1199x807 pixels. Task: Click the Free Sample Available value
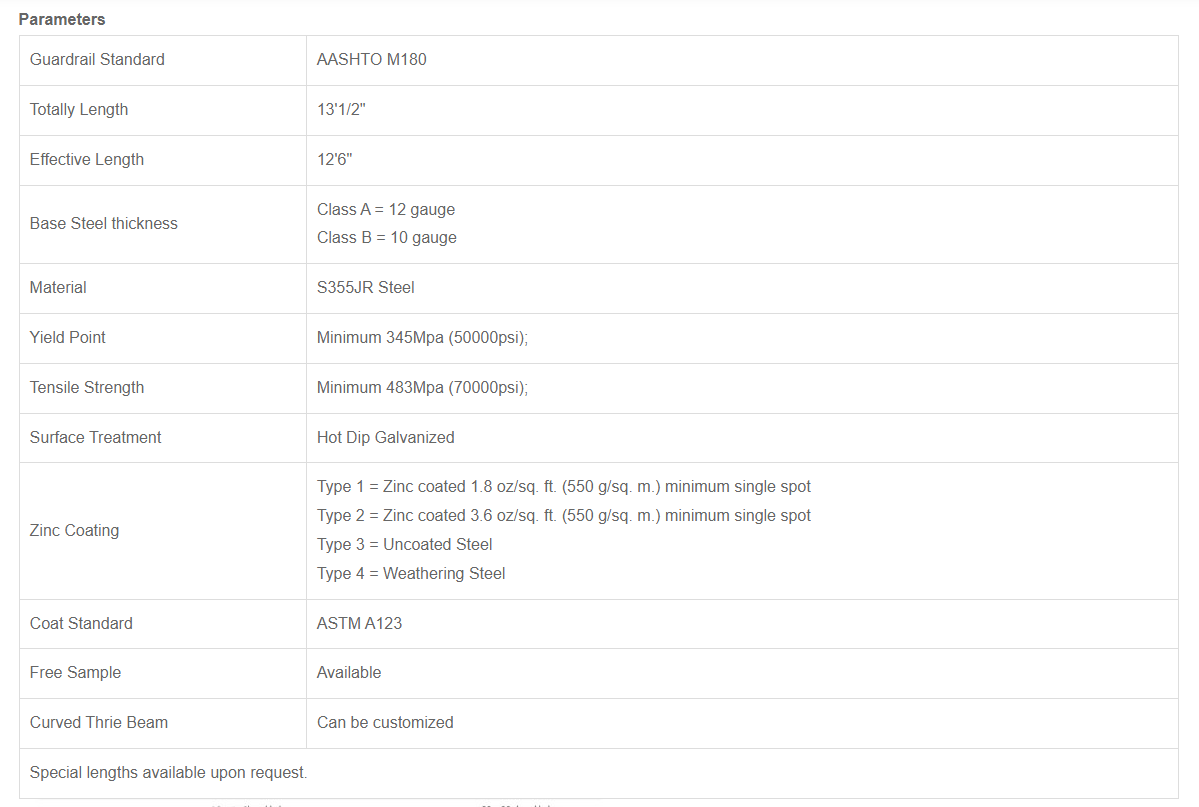(x=349, y=672)
